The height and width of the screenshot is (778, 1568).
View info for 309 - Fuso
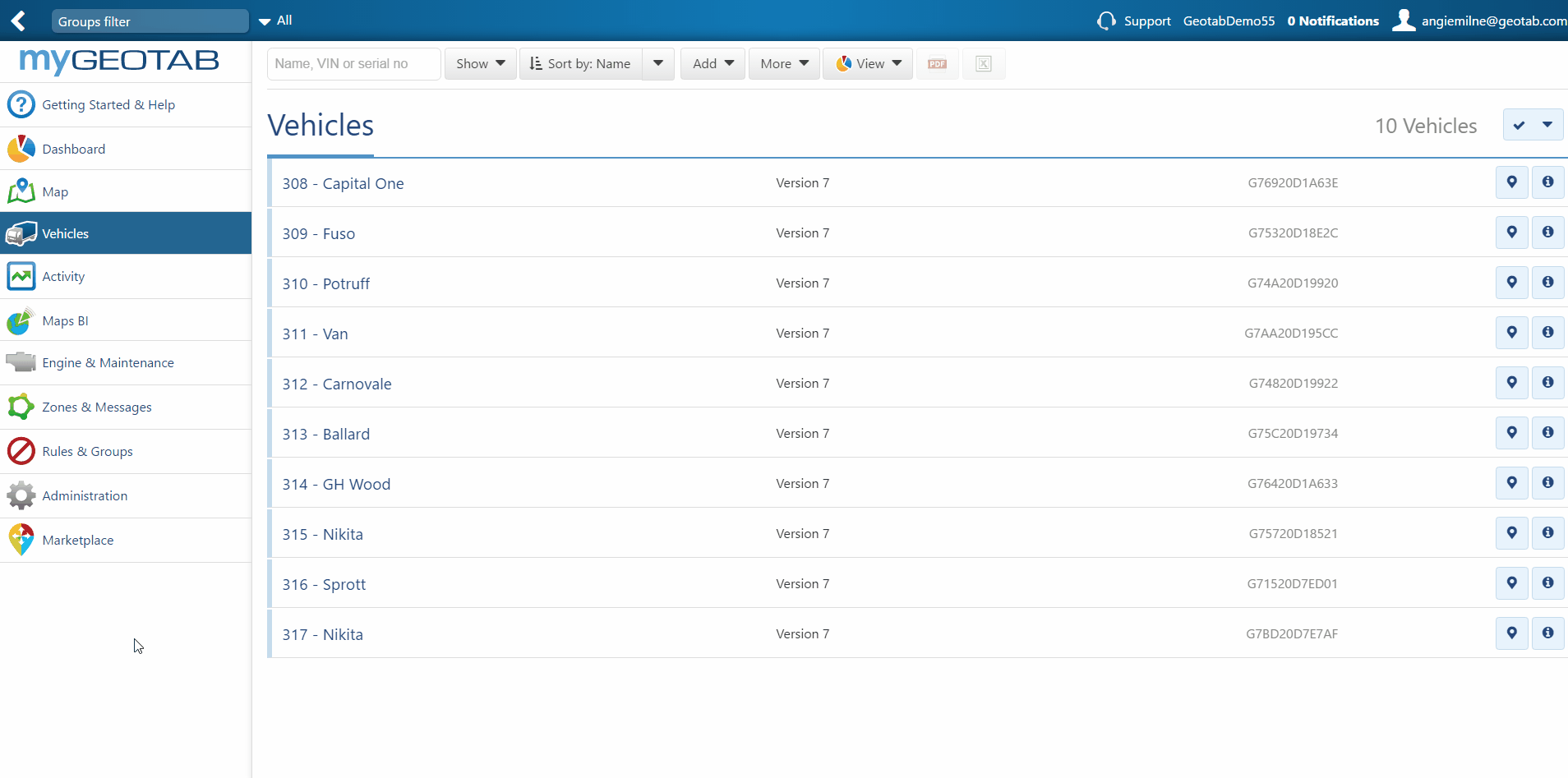[1548, 232]
